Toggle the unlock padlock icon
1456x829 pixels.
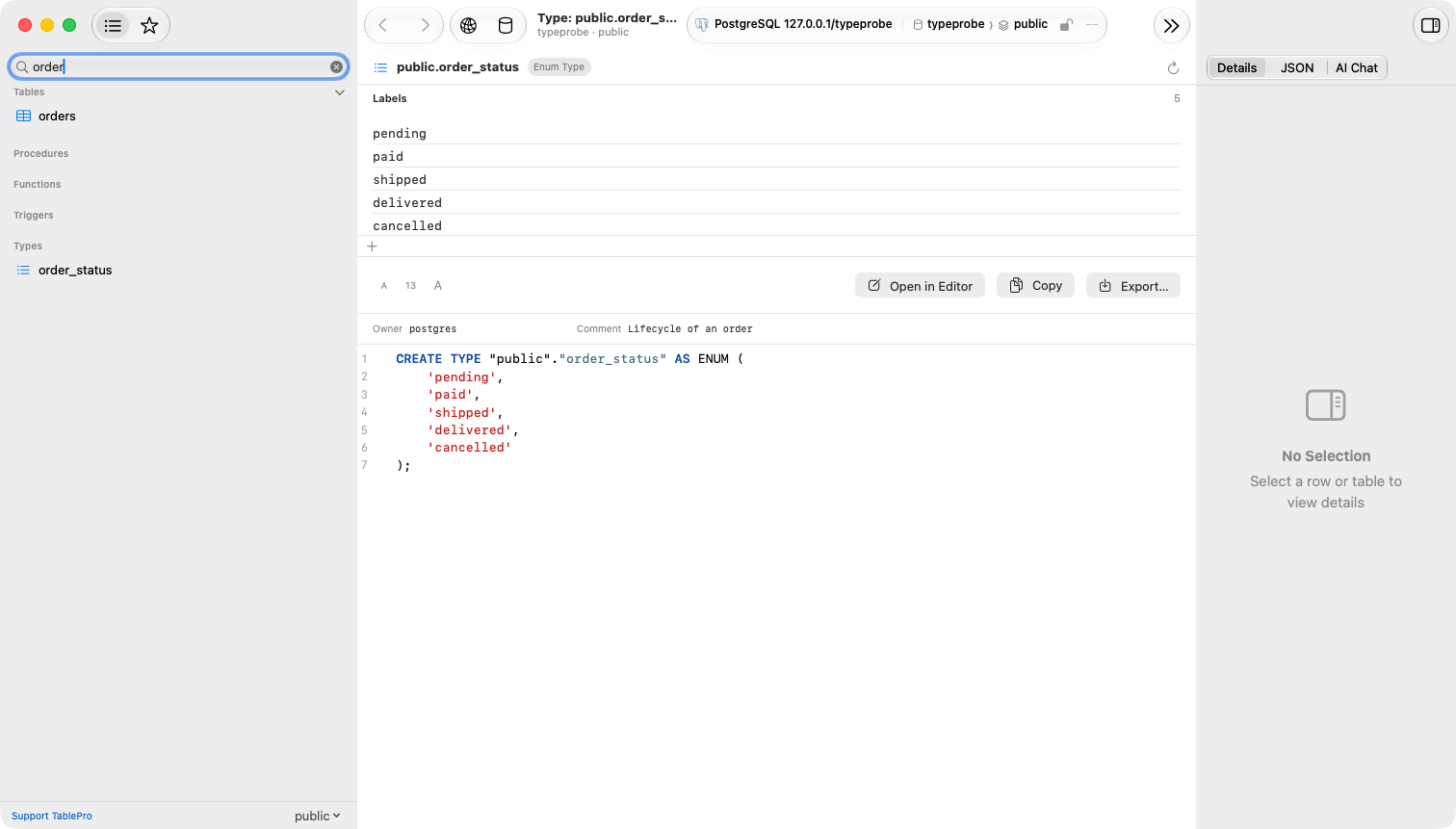coord(1066,24)
